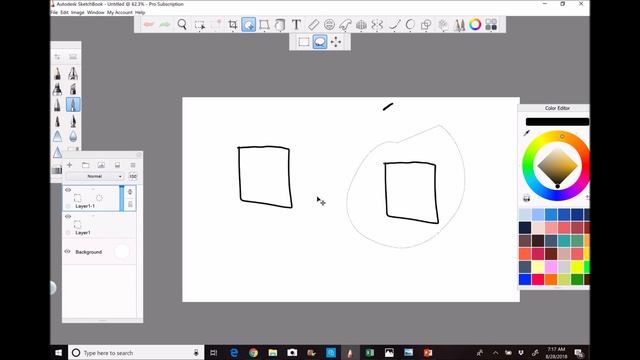Select the highlighted brush in the palette
The width and height of the screenshot is (640, 360).
click(x=73, y=105)
